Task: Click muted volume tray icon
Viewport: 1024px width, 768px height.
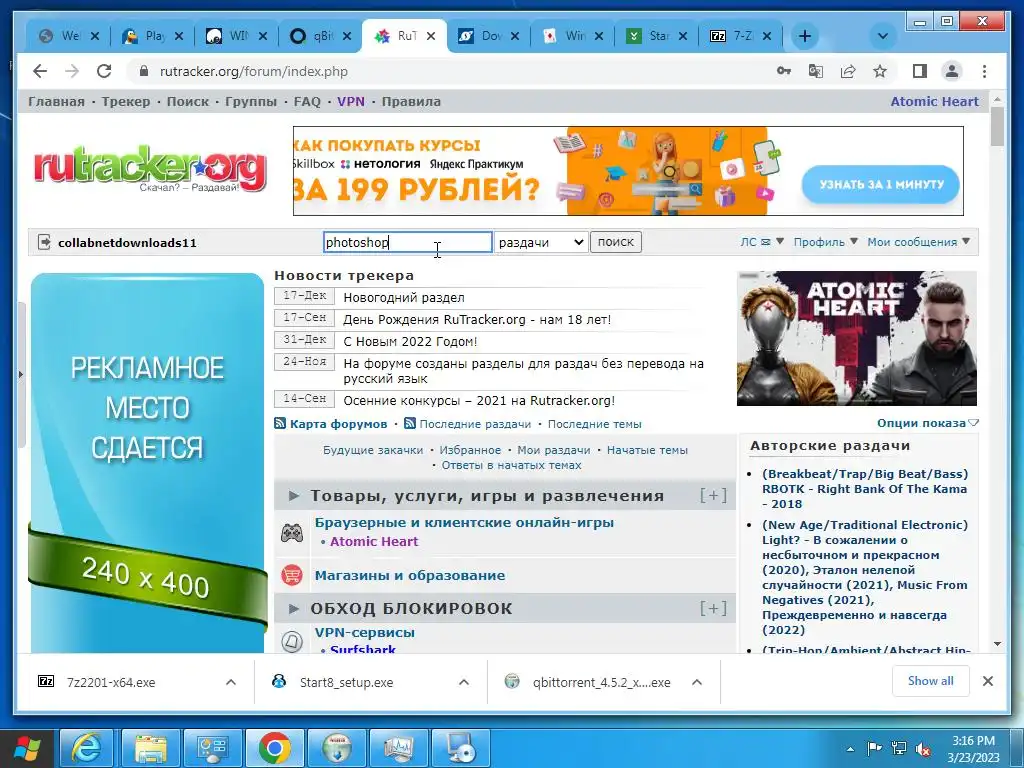Action: pyautogui.click(x=923, y=749)
